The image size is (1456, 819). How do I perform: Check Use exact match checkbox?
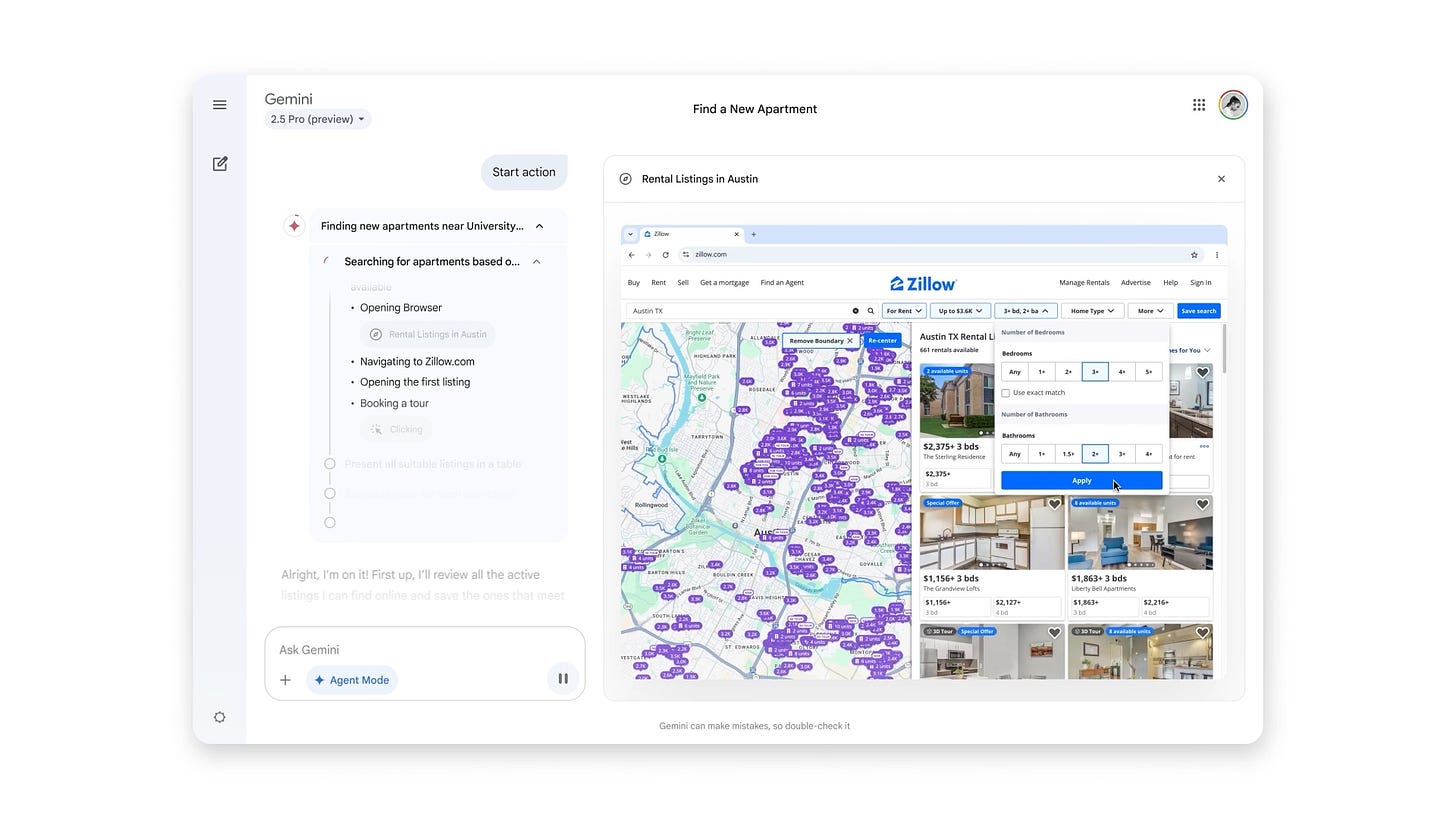[1006, 393]
